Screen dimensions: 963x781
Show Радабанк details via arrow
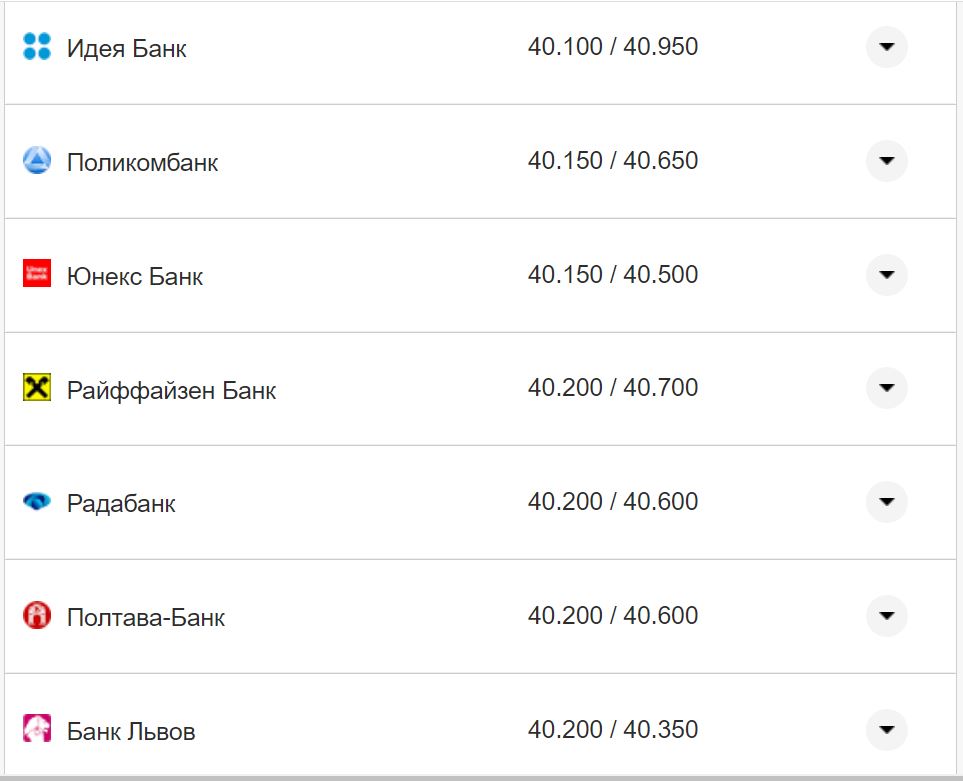click(886, 502)
